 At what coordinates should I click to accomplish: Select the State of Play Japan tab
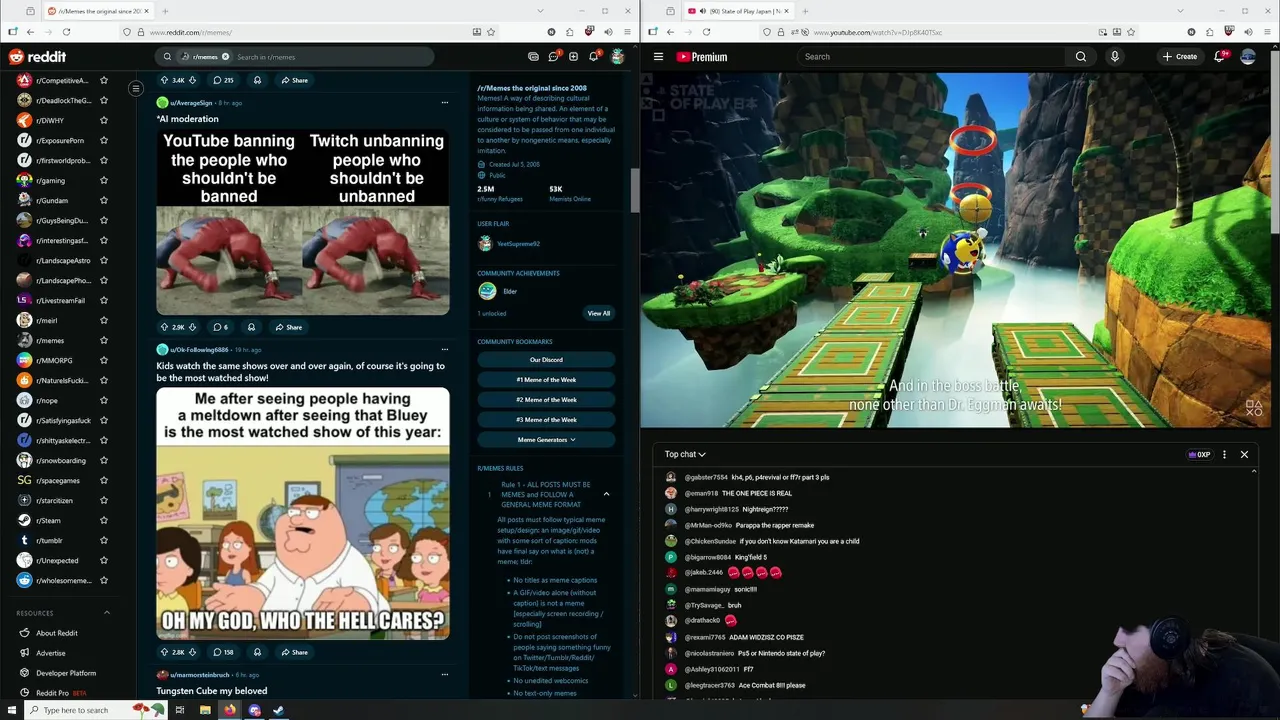738,11
